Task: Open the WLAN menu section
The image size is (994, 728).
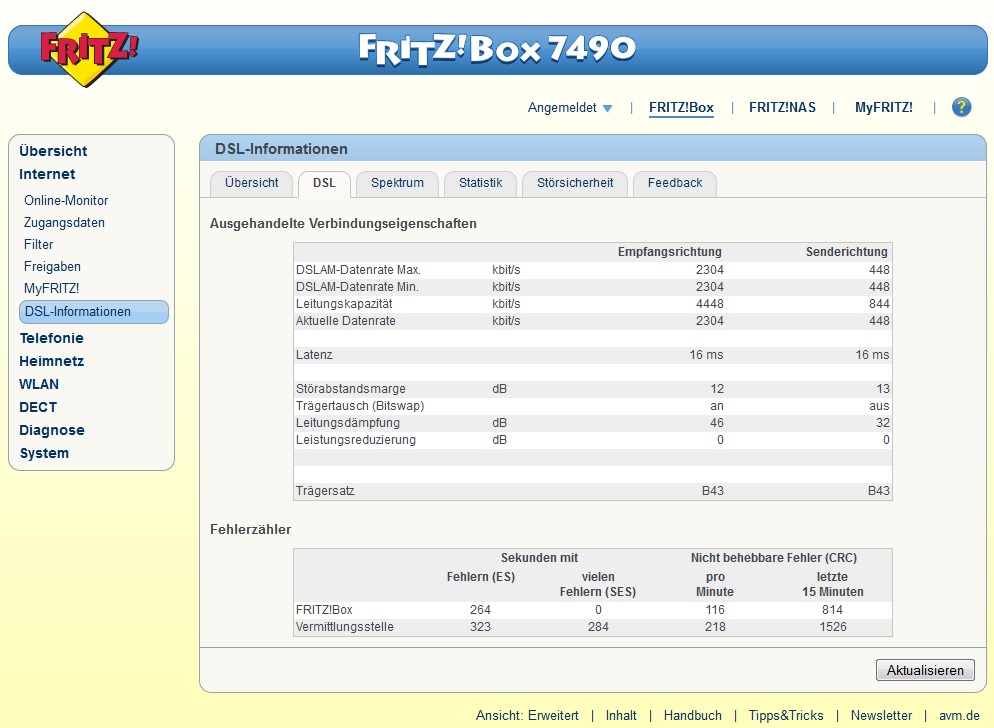Action: pyautogui.click(x=39, y=384)
